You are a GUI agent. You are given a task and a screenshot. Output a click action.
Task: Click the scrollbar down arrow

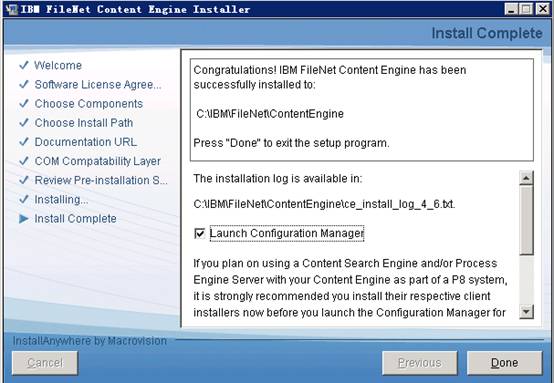pyautogui.click(x=526, y=312)
